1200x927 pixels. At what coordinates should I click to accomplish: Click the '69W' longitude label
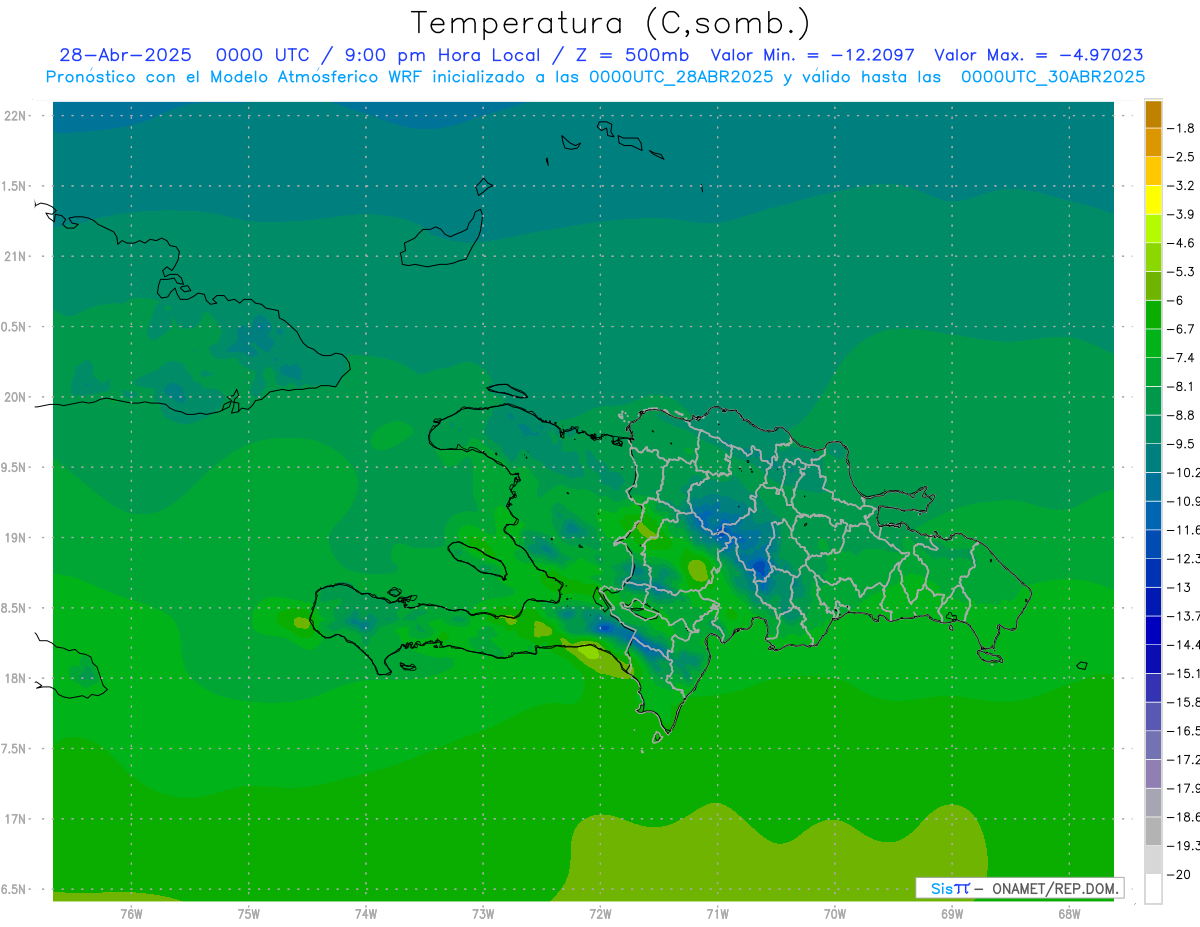952,914
